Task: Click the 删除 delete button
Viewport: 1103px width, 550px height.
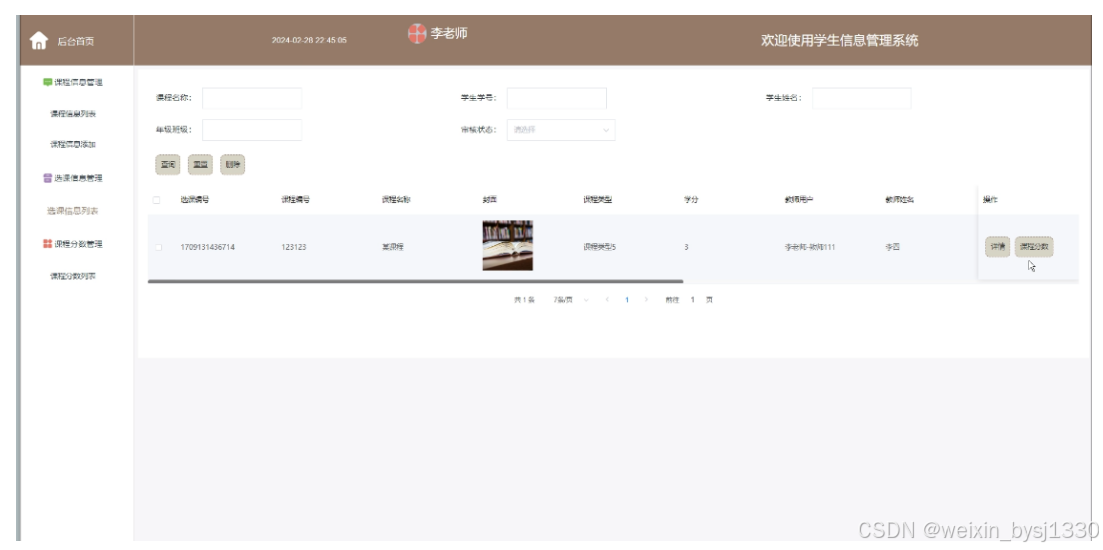Action: 233,165
